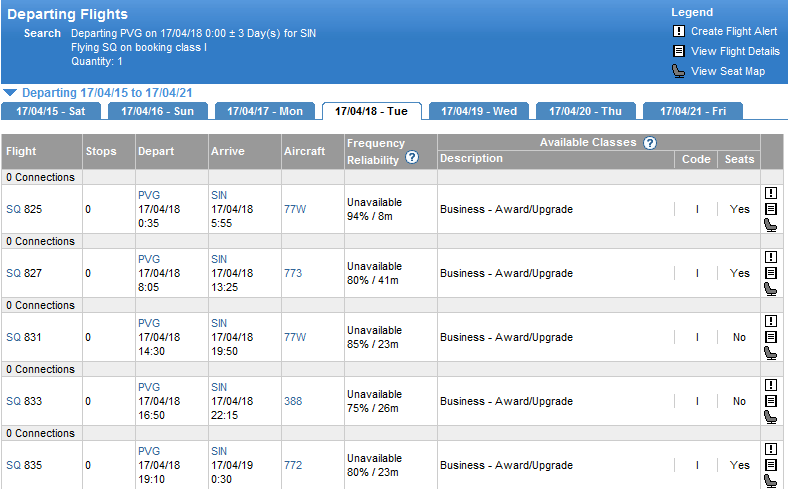The width and height of the screenshot is (788, 489).
Task: Open seat map for SQ 827
Action: (x=771, y=289)
